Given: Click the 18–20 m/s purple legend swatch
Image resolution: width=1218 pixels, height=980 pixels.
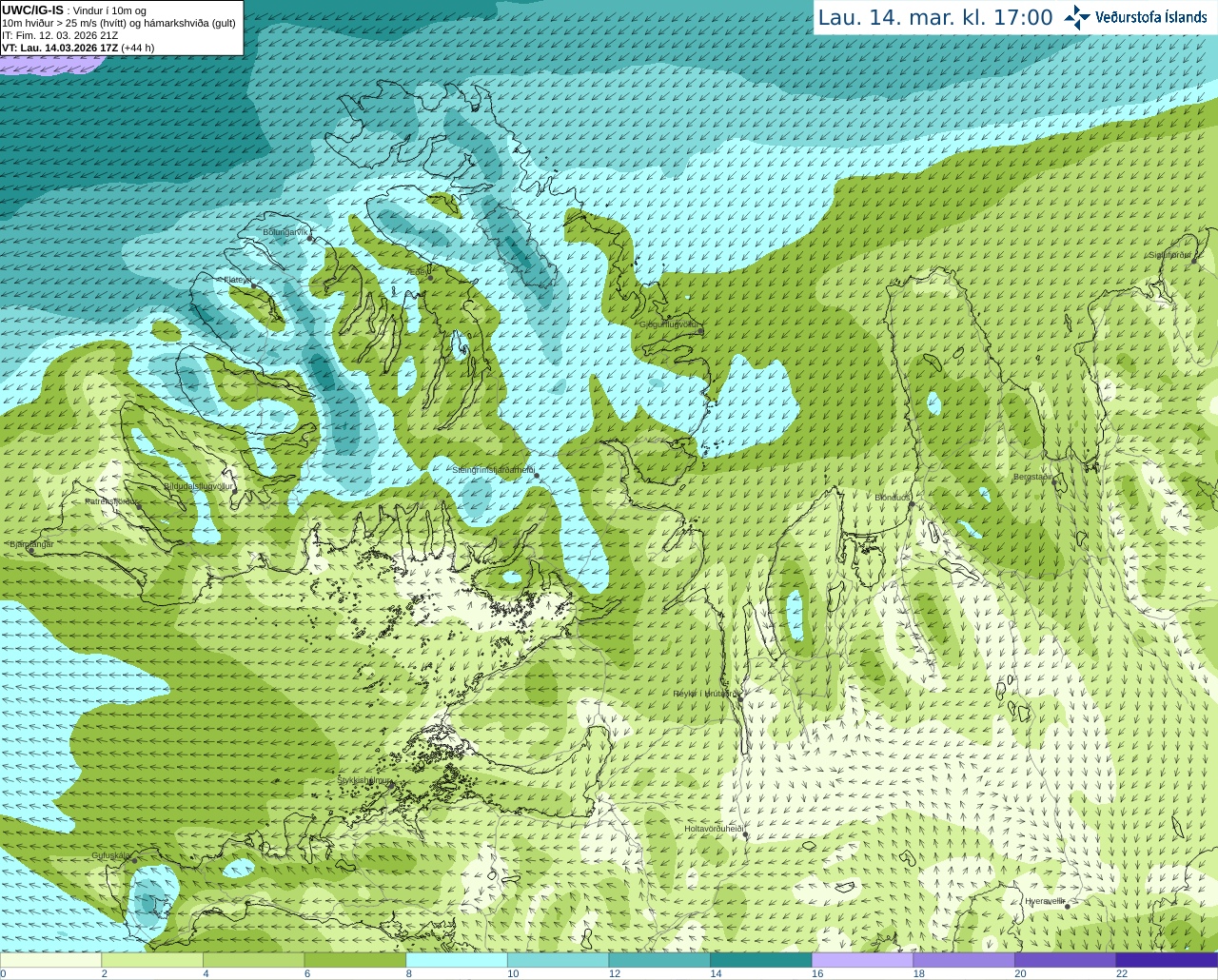Looking at the screenshot, I should click(x=964, y=960).
